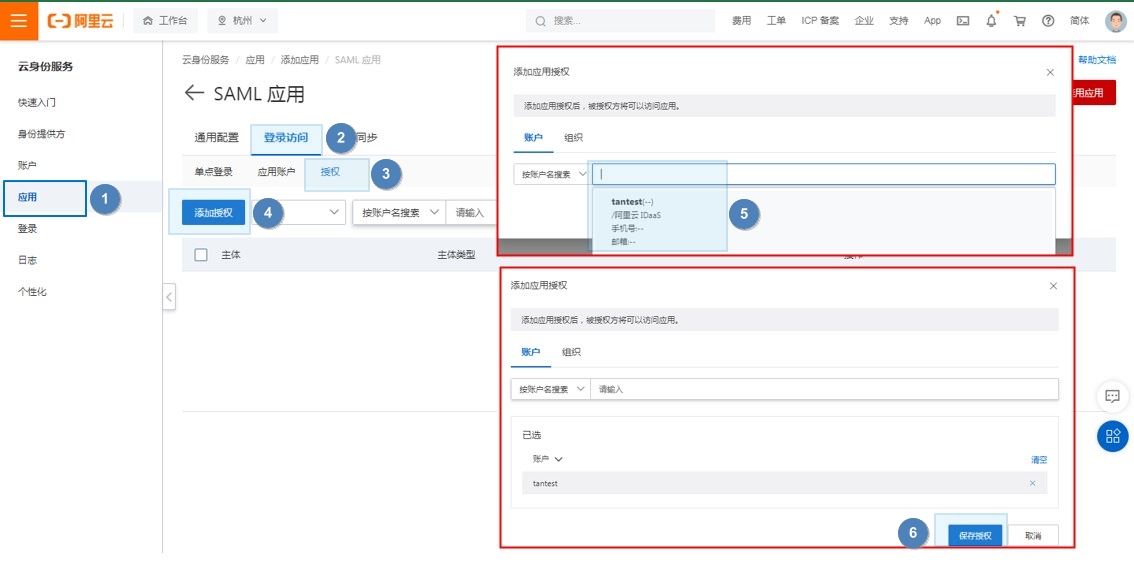The width and height of the screenshot is (1134, 562).
Task: Collapse the left sidebar with arrow handle
Action: (x=169, y=297)
